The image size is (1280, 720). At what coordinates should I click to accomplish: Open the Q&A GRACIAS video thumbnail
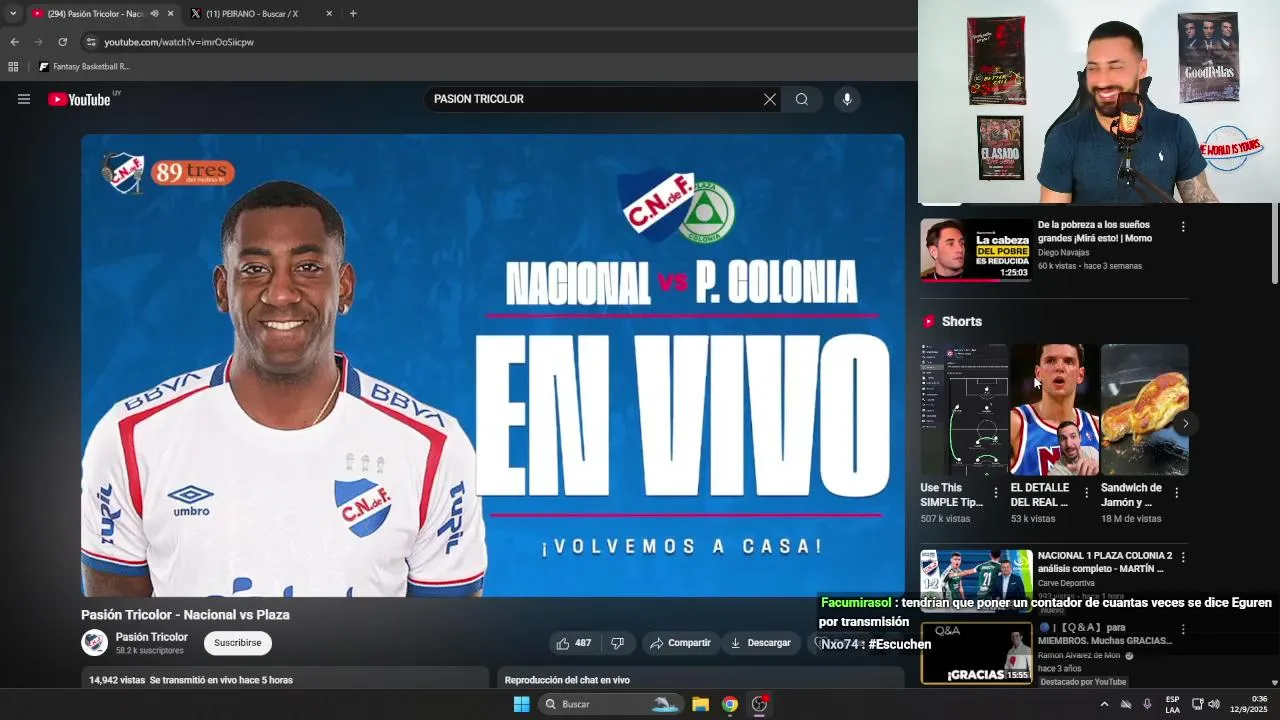(976, 653)
